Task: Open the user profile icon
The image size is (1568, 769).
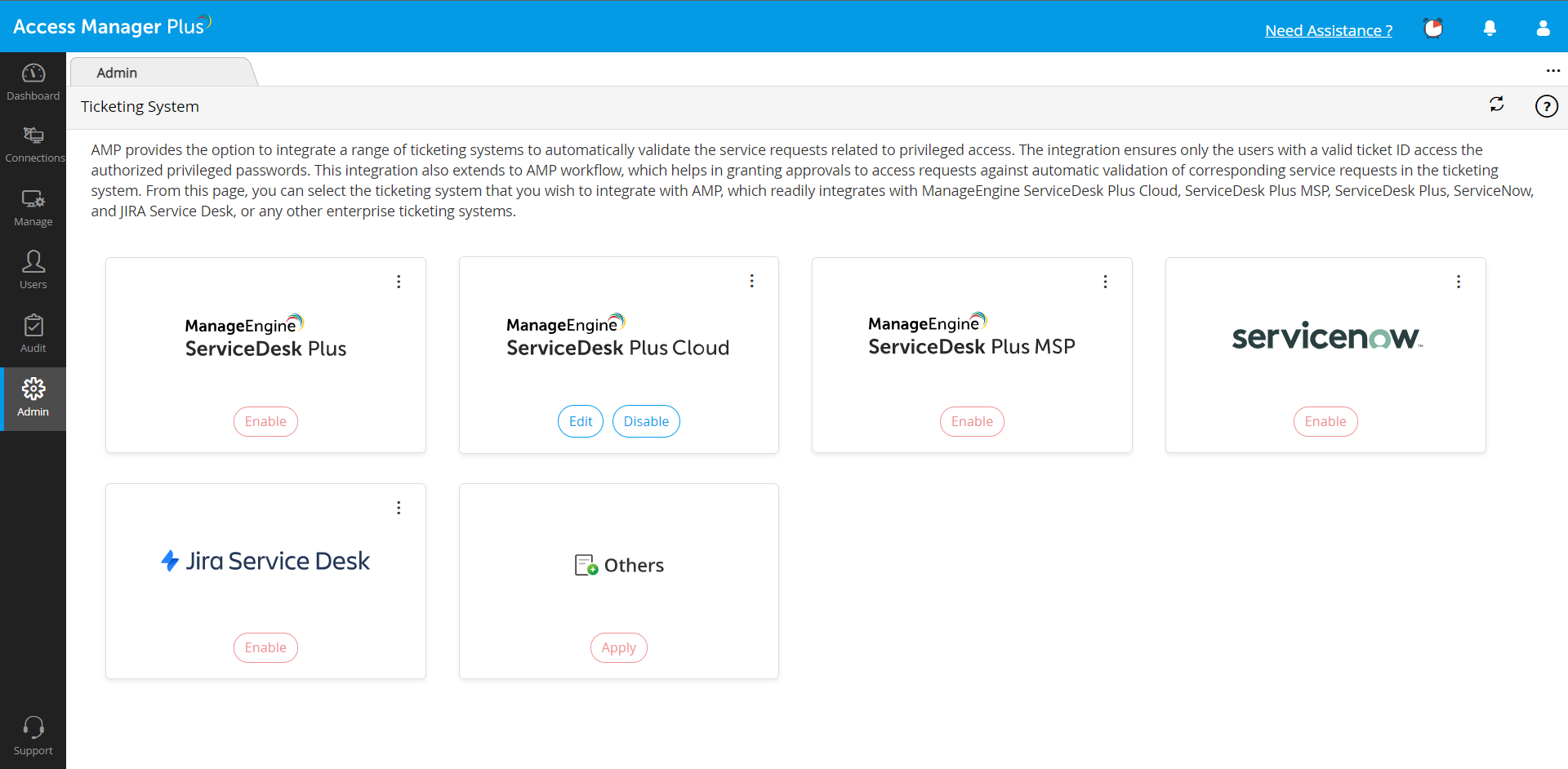Action: tap(1543, 29)
